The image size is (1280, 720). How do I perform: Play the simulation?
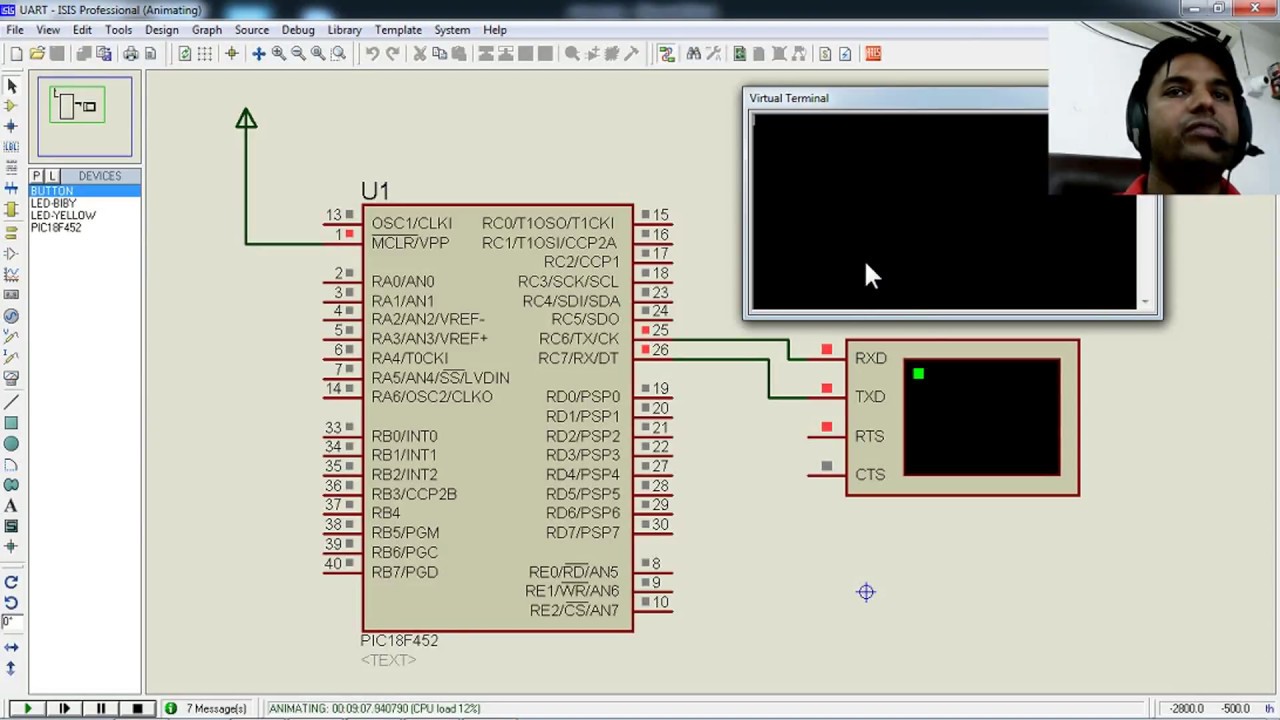pyautogui.click(x=27, y=708)
